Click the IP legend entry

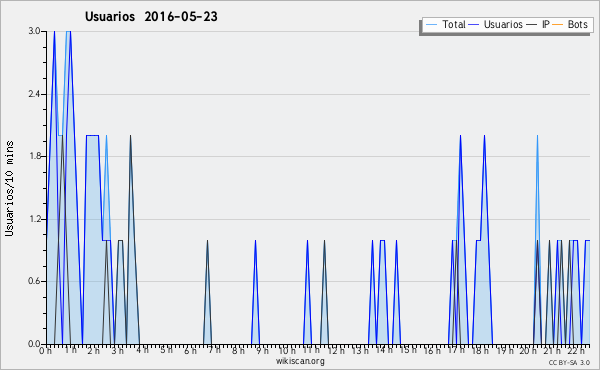coord(538,25)
